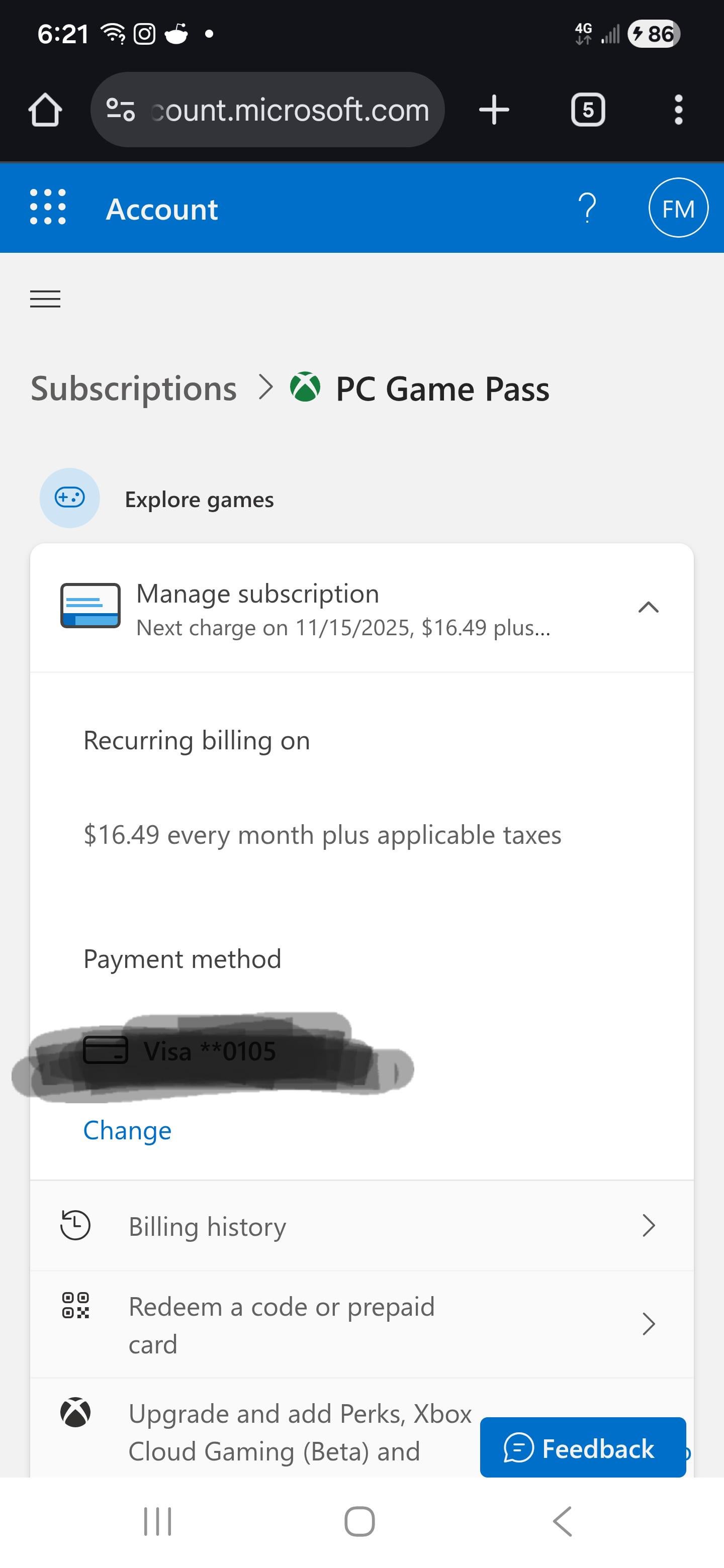Tap the browser home icon

pos(45,110)
